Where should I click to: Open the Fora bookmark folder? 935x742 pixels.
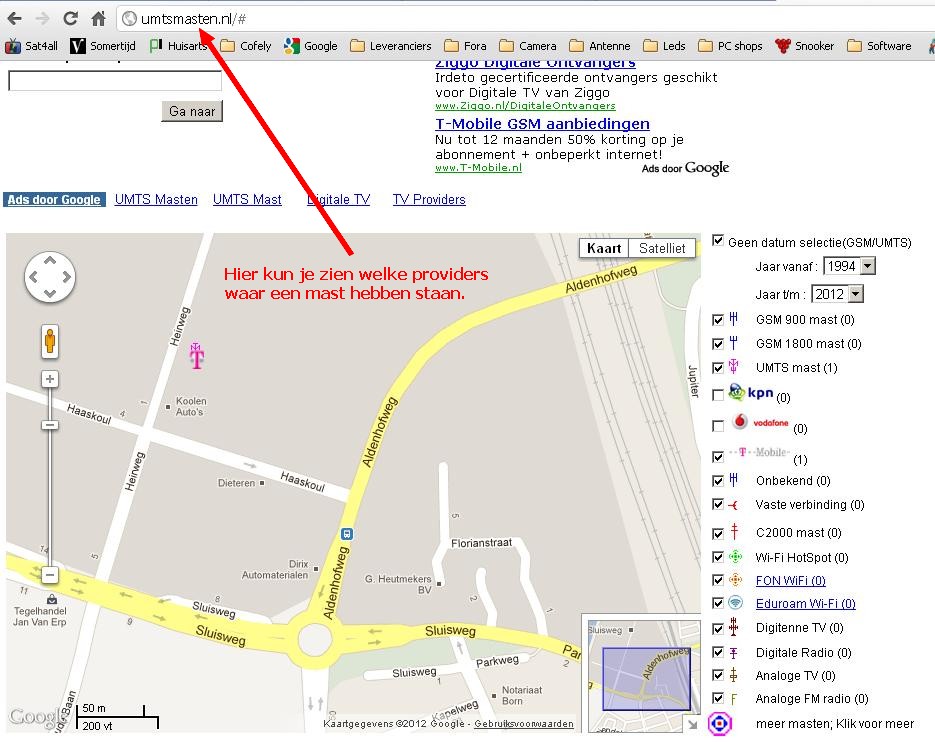pyautogui.click(x=465, y=46)
